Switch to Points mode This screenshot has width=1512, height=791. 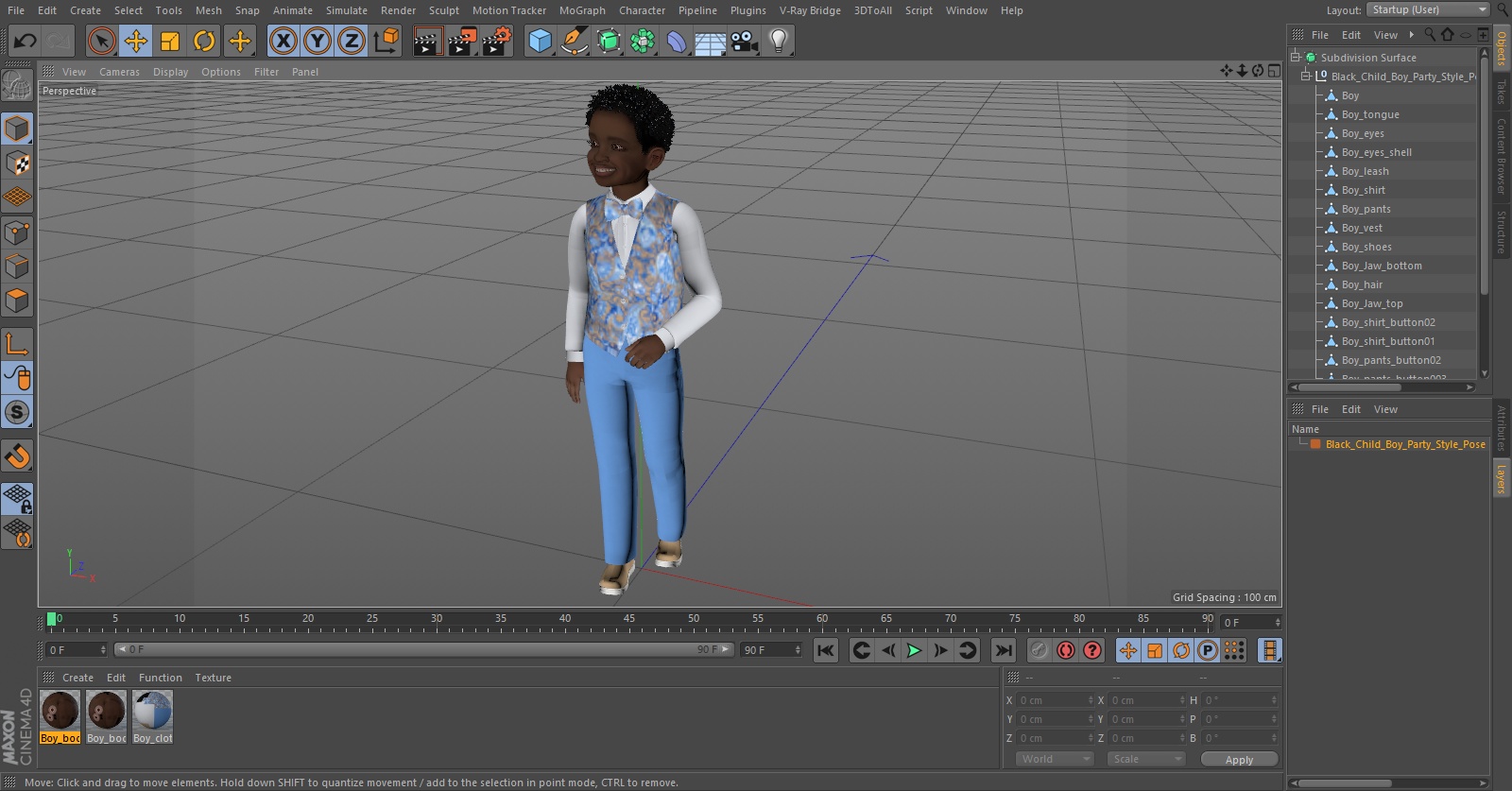(x=17, y=232)
